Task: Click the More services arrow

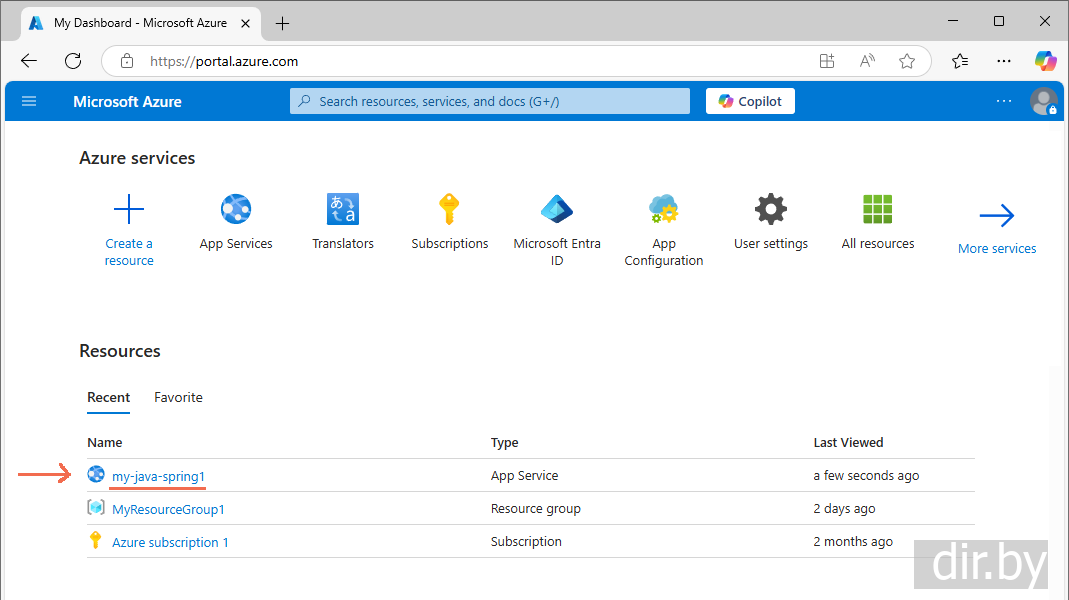Action: pyautogui.click(x=997, y=216)
